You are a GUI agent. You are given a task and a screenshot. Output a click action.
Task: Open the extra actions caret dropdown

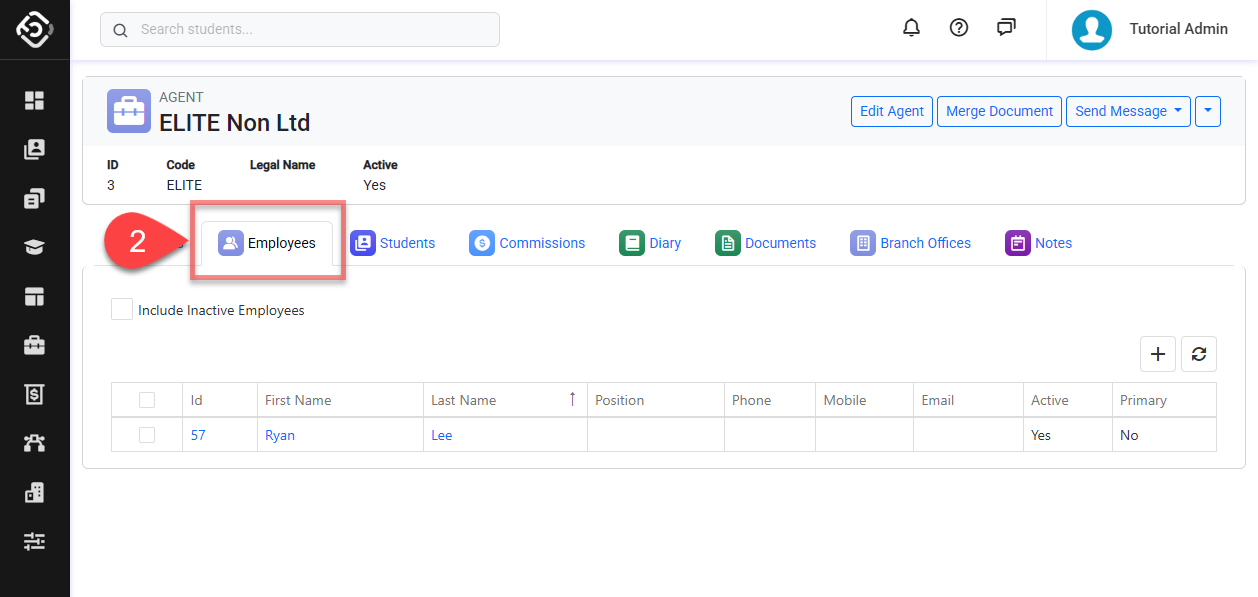click(x=1208, y=111)
